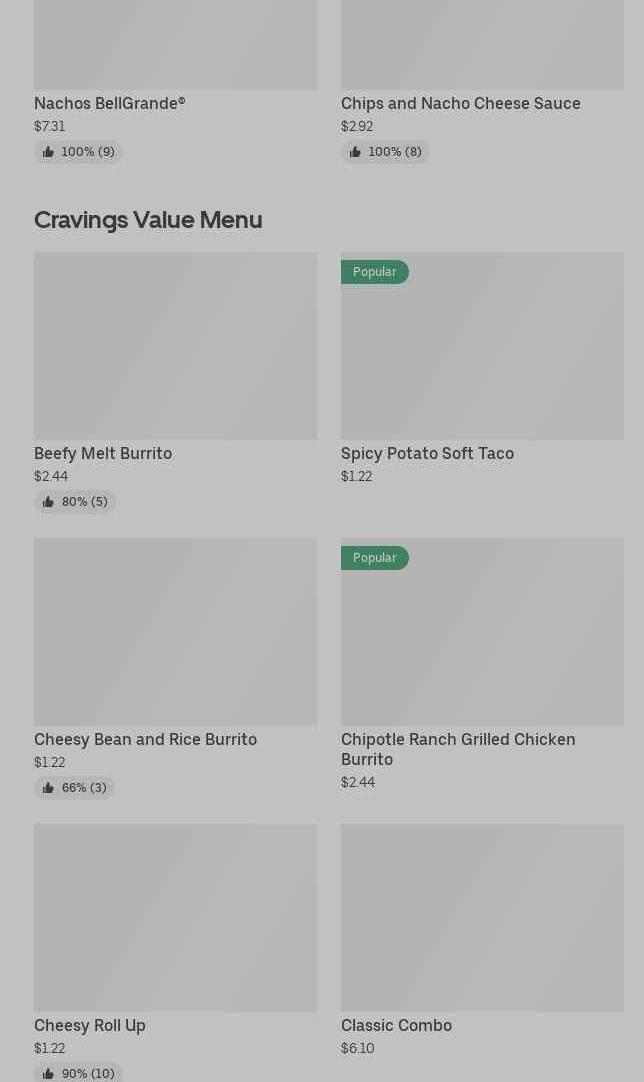Click the Nachos BellGrande item name
This screenshot has width=644, height=1082.
tap(110, 103)
